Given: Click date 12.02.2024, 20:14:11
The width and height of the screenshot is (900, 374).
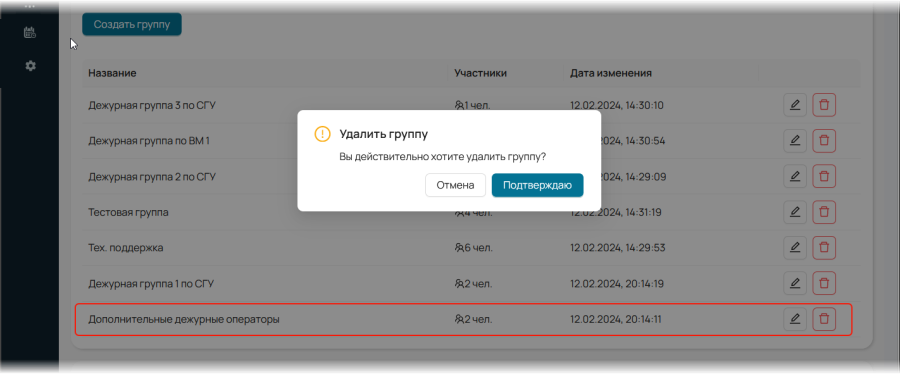Looking at the screenshot, I should [x=616, y=319].
